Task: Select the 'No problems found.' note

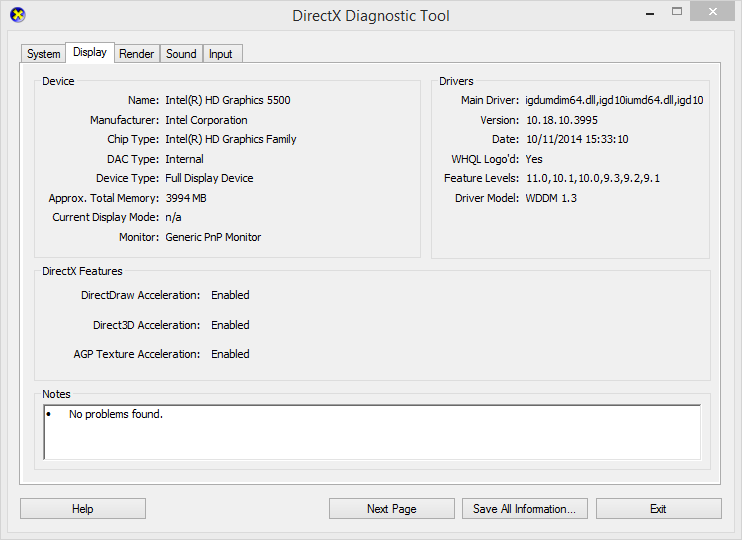Action: pos(116,414)
